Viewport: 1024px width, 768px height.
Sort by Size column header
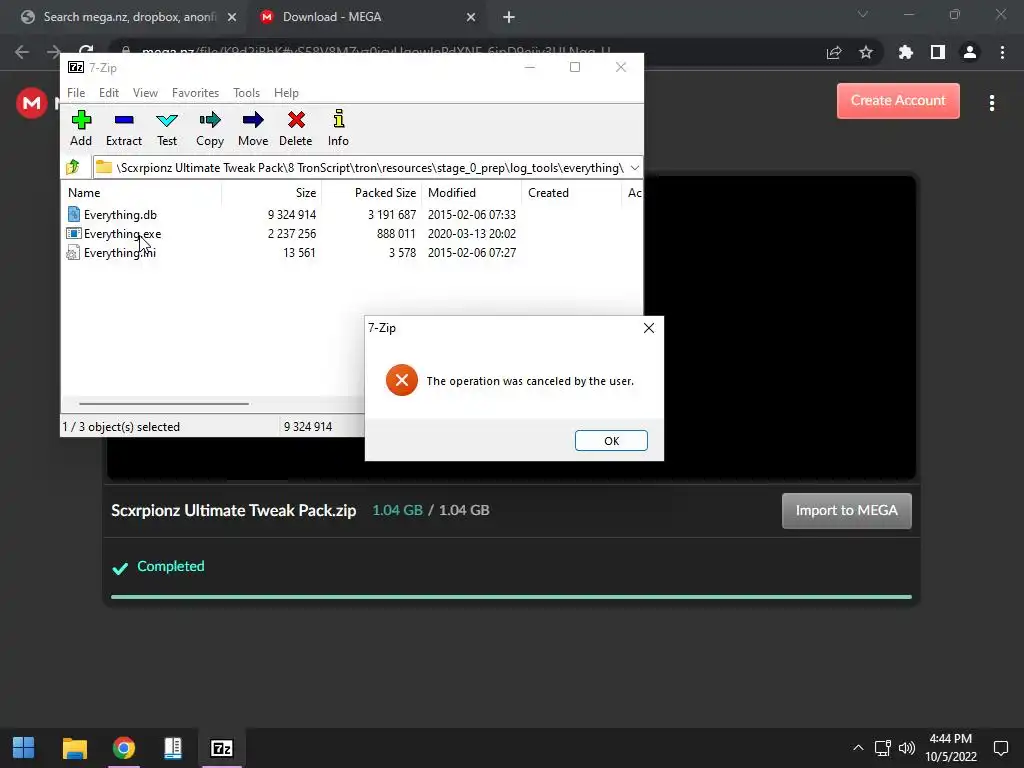coord(271,193)
